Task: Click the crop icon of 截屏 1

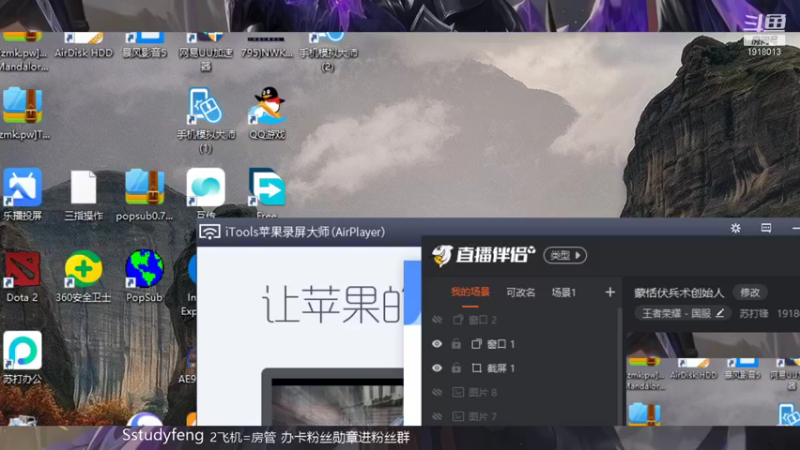Action: point(476,368)
